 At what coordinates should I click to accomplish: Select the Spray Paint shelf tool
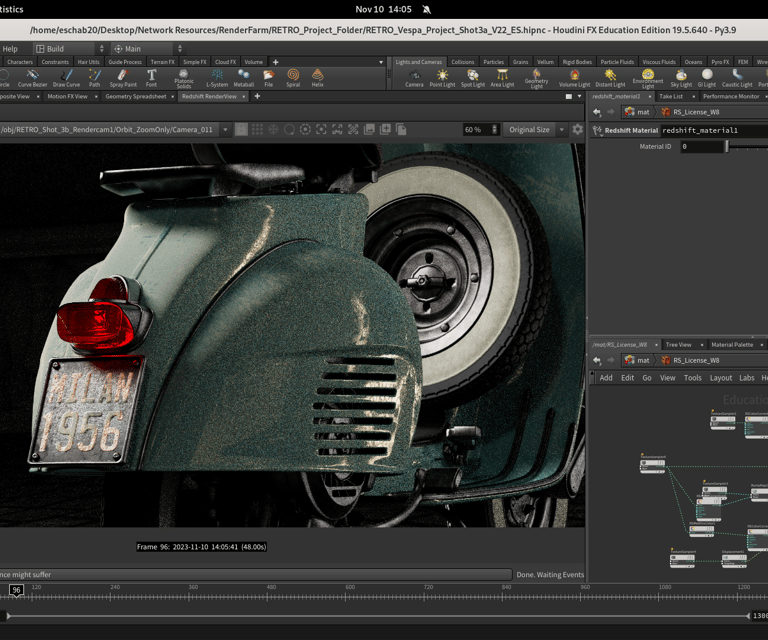123,77
